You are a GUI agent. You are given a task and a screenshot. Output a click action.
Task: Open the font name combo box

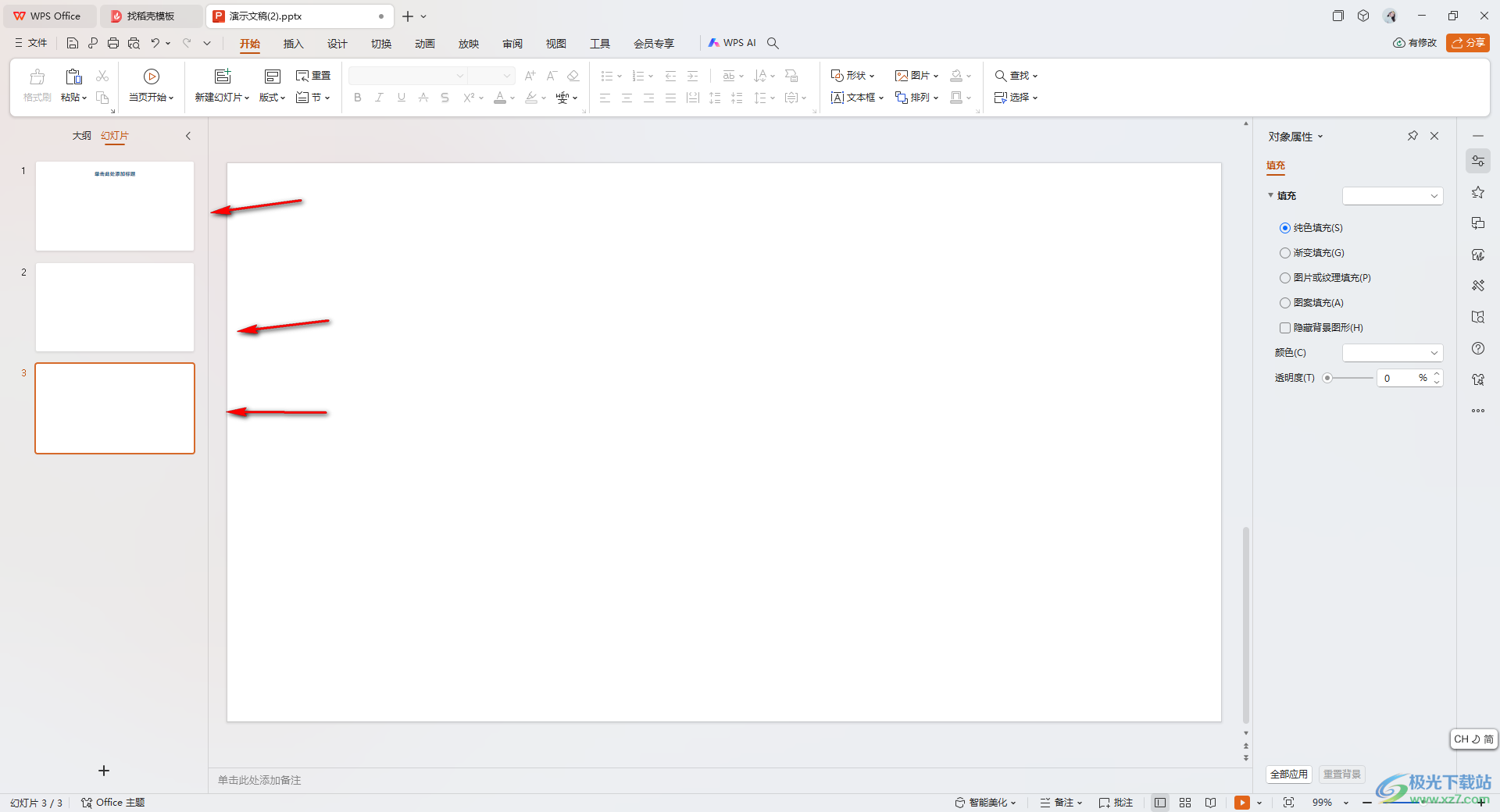click(x=407, y=76)
